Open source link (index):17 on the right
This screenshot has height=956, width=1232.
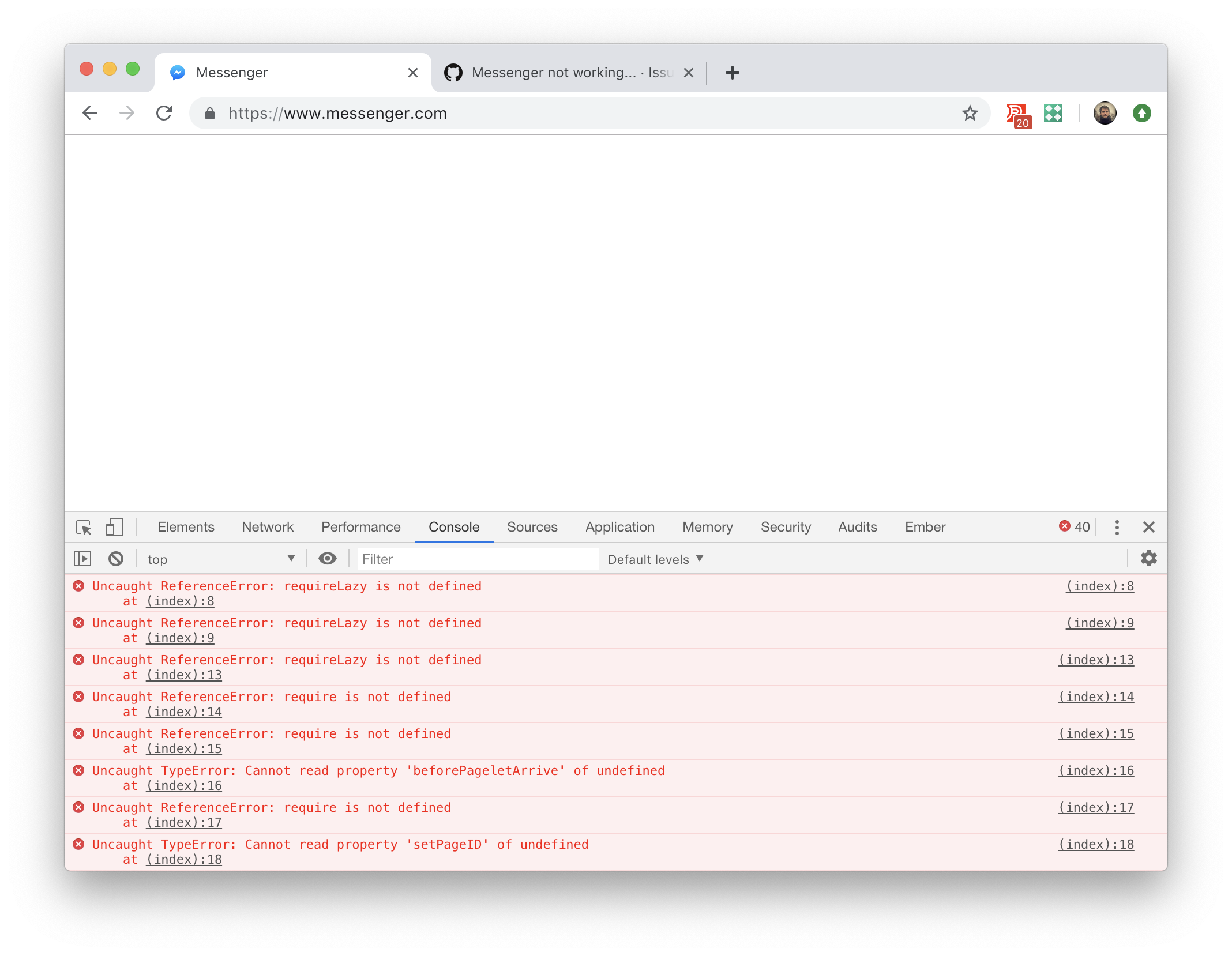pyautogui.click(x=1096, y=808)
